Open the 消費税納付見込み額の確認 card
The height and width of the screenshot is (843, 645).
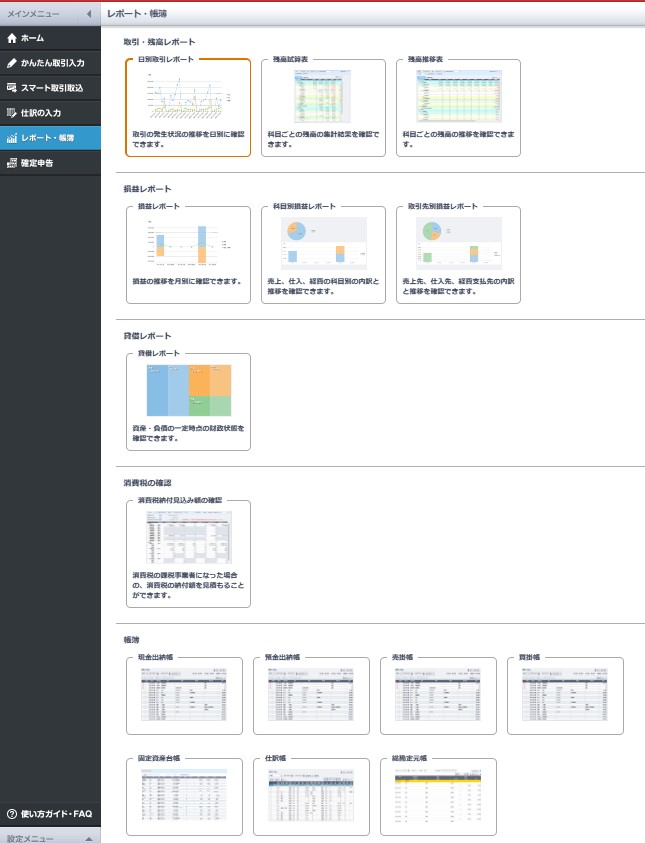click(188, 554)
